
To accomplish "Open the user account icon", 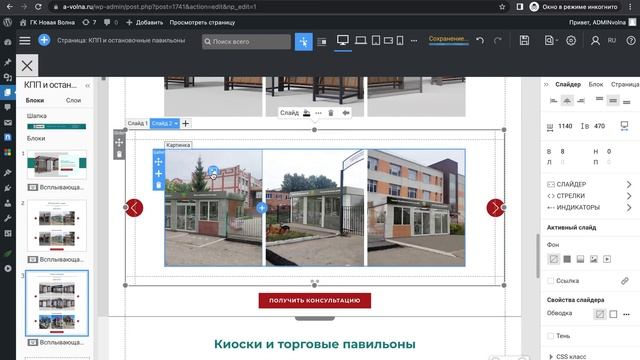I will [595, 40].
